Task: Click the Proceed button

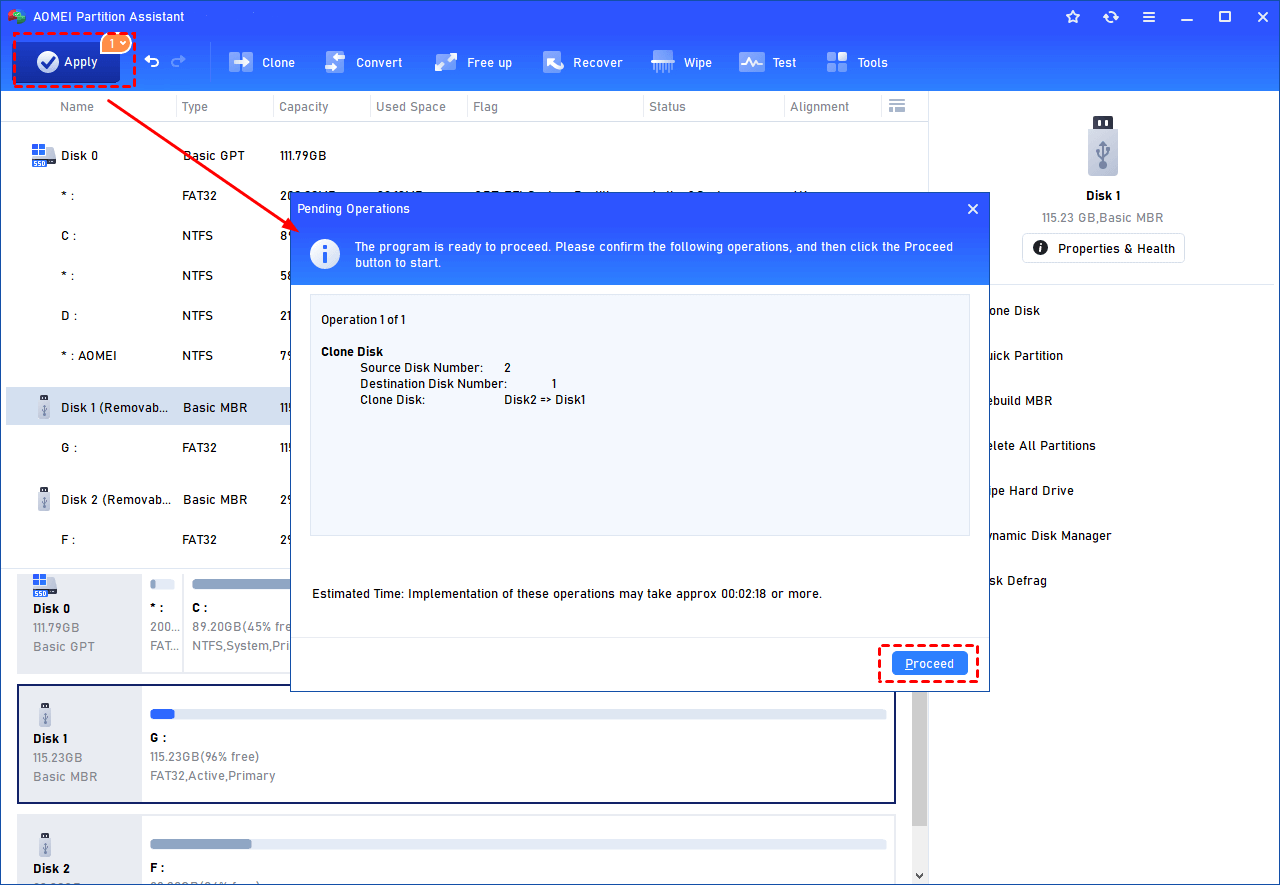Action: coord(929,663)
